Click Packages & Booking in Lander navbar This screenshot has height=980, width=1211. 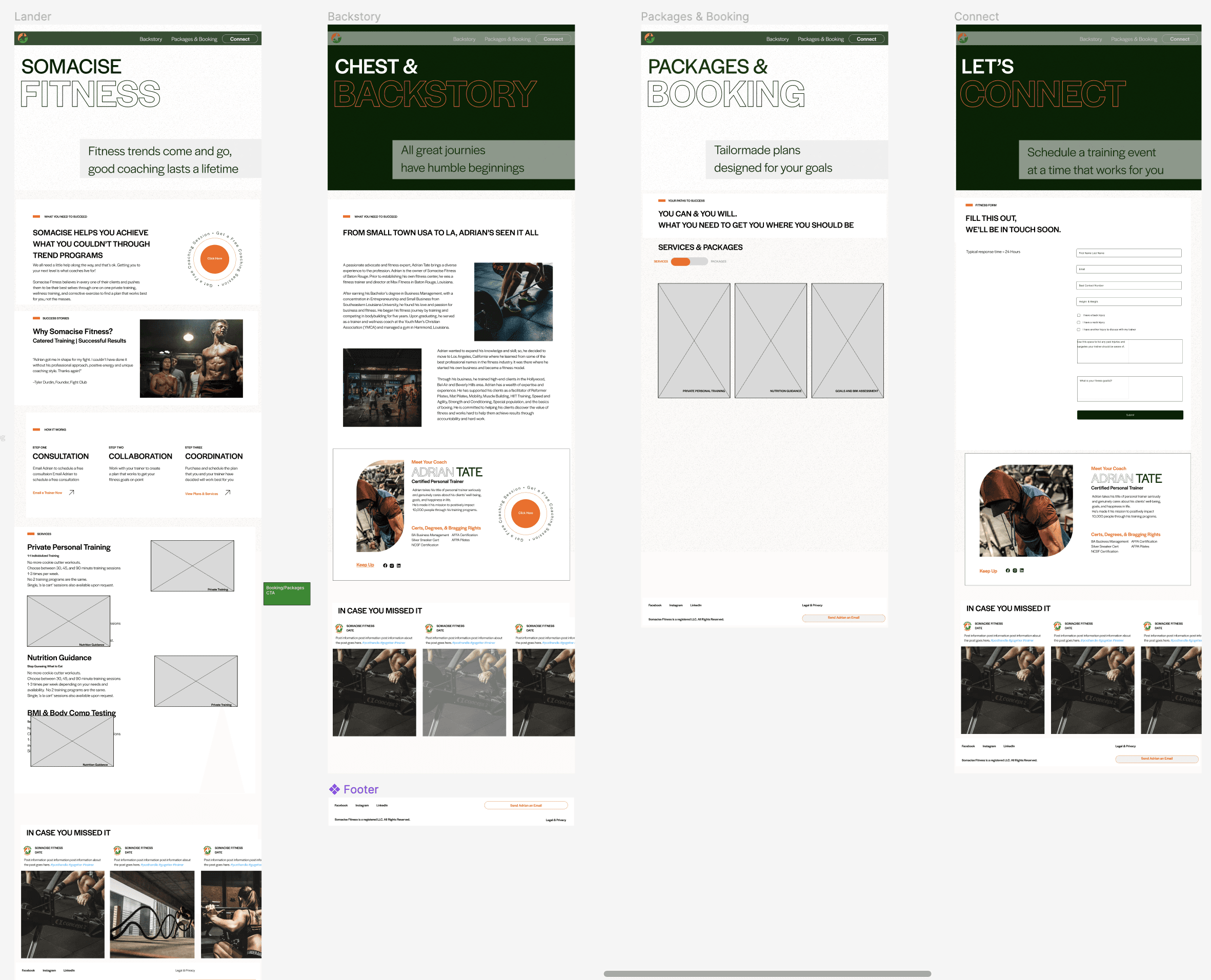[194, 39]
